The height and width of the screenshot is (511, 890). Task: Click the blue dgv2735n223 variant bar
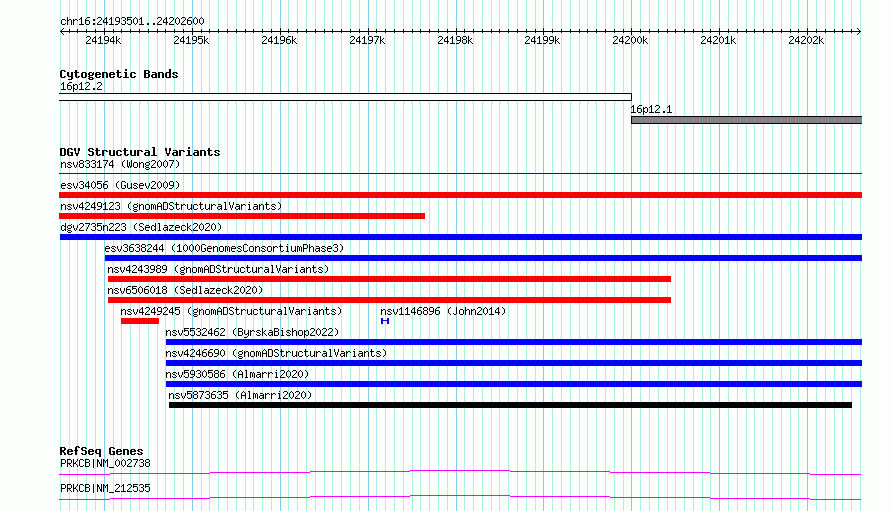pyautogui.click(x=461, y=237)
